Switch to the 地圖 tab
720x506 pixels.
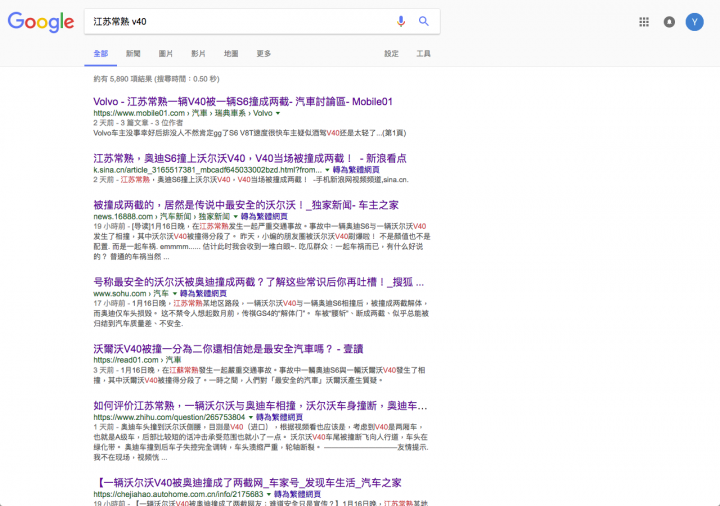(x=231, y=54)
